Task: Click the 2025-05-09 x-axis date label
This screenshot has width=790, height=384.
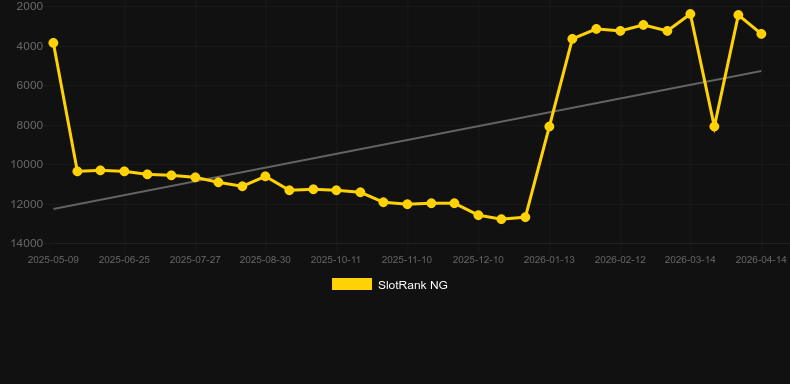Action: point(53,260)
